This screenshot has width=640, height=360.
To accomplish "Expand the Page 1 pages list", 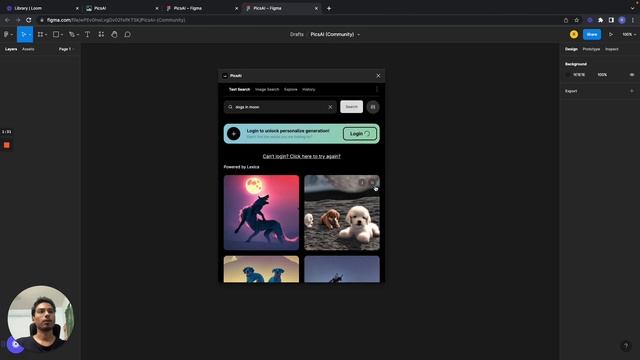I will point(66,49).
